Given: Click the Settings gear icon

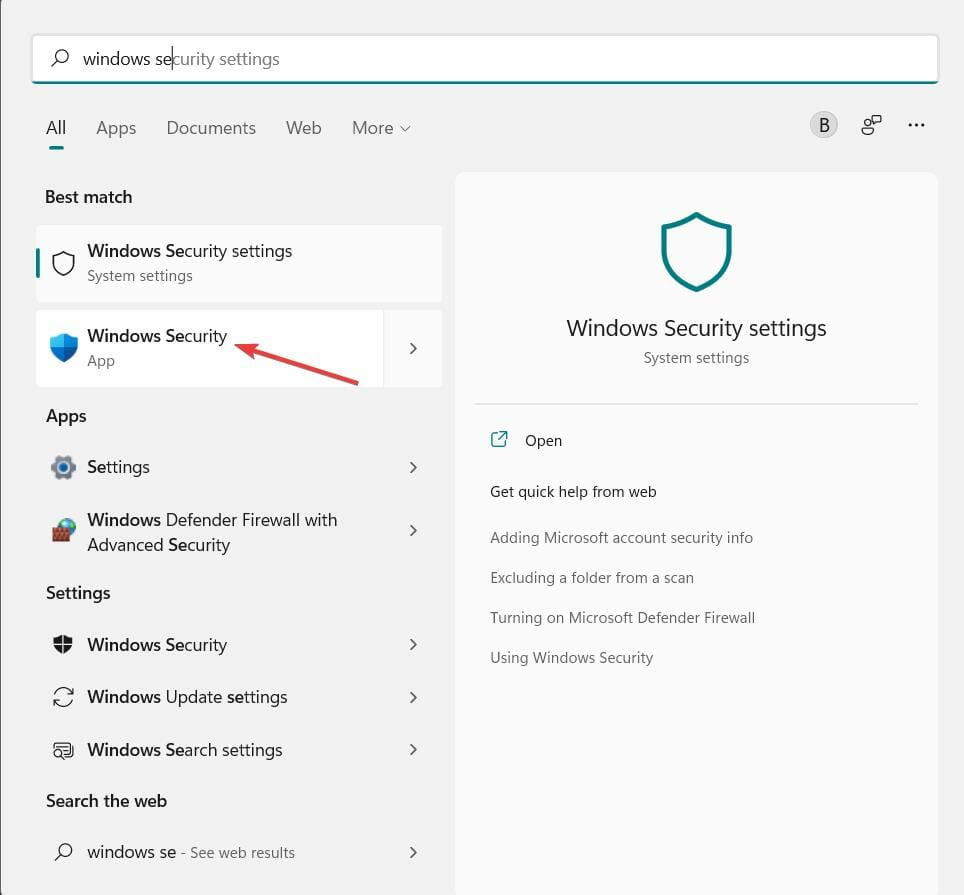Looking at the screenshot, I should click(x=63, y=467).
